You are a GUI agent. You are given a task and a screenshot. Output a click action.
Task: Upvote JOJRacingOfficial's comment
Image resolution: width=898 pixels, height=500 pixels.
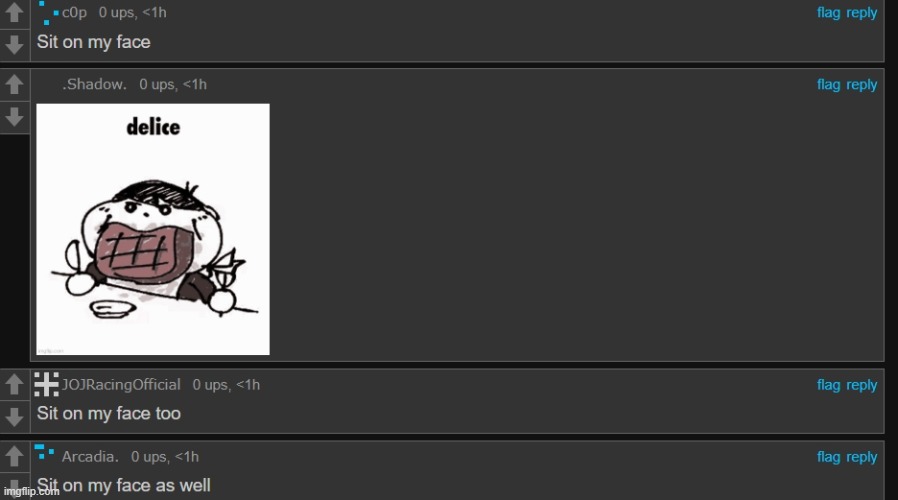coord(14,384)
